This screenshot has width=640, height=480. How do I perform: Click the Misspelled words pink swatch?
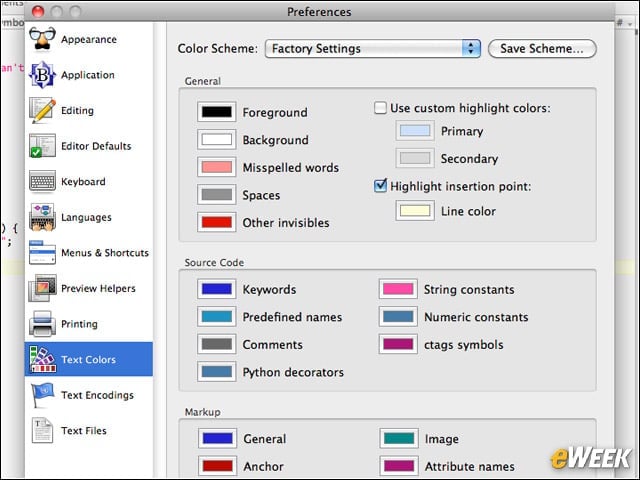217,167
